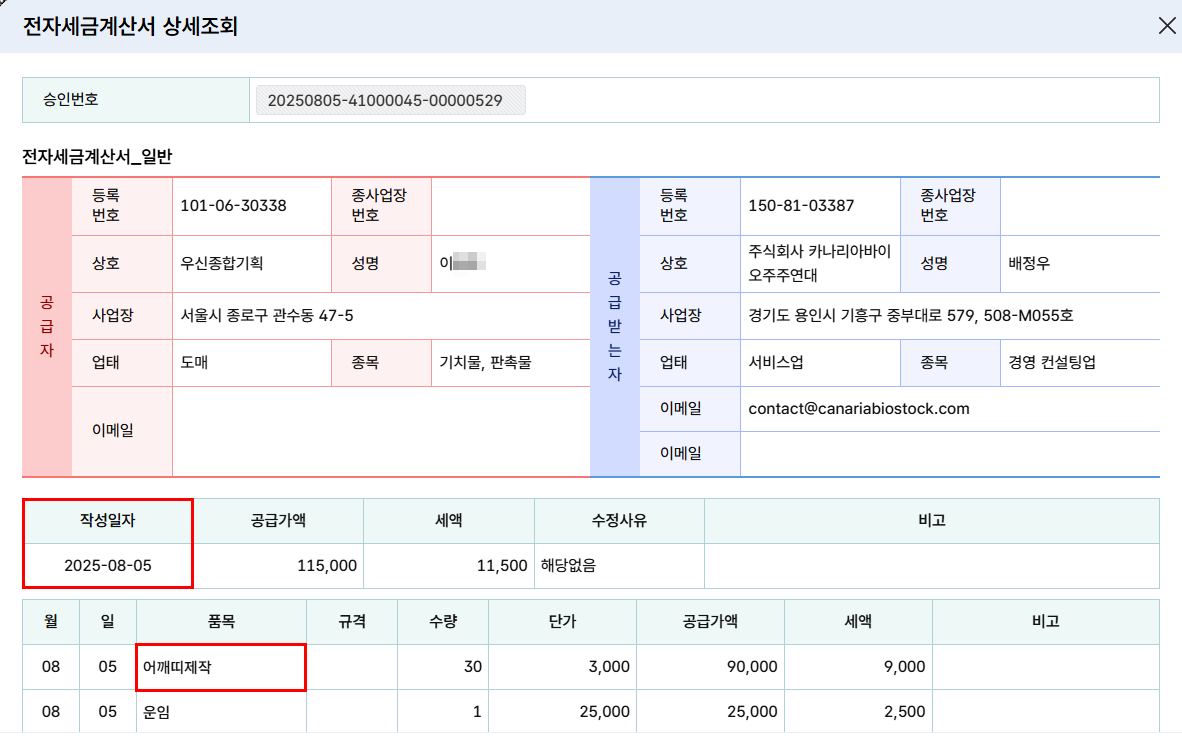Click the 운임 item cell
The width and height of the screenshot is (1182, 738).
(221, 712)
